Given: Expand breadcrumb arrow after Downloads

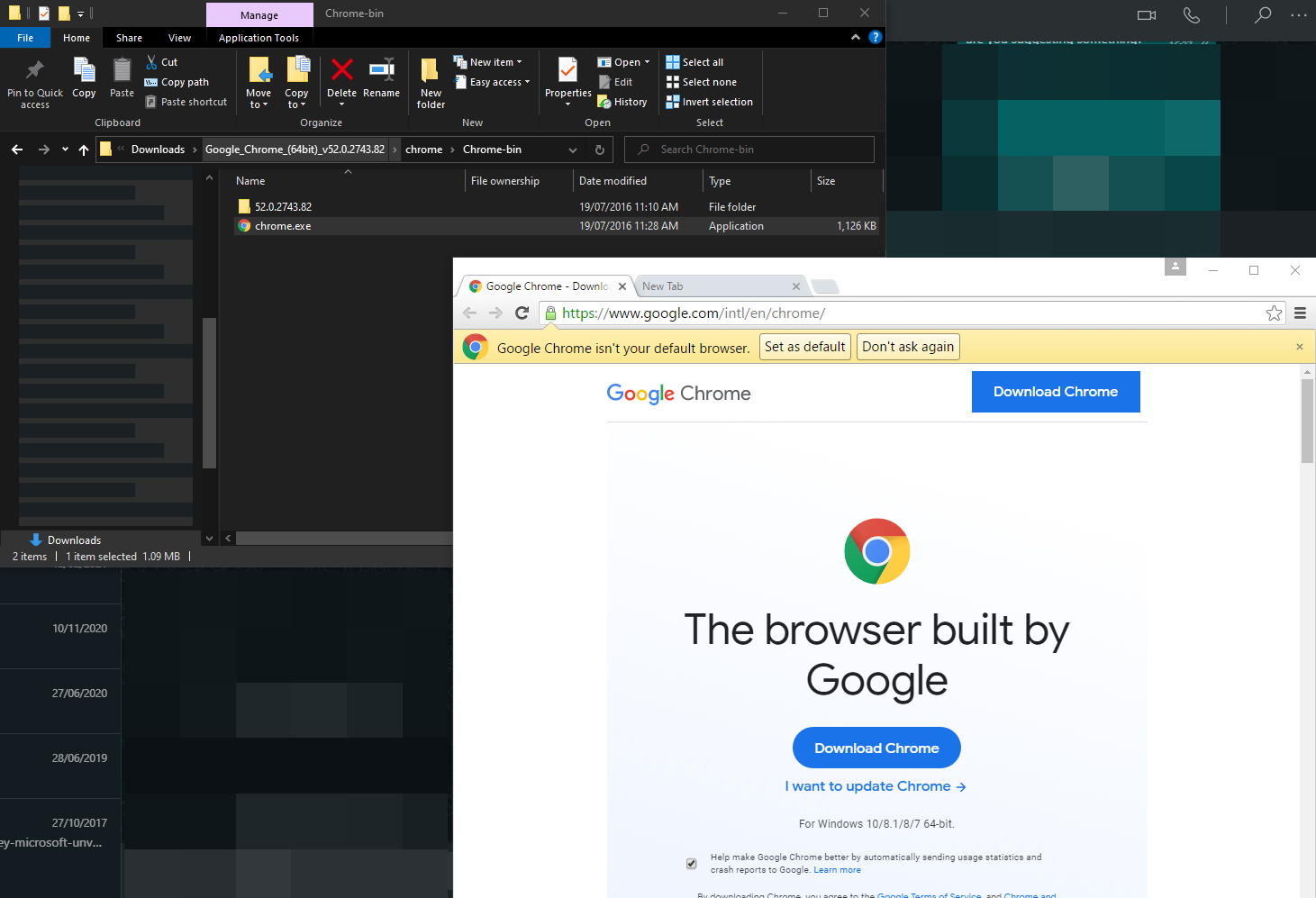Looking at the screenshot, I should click(x=195, y=150).
